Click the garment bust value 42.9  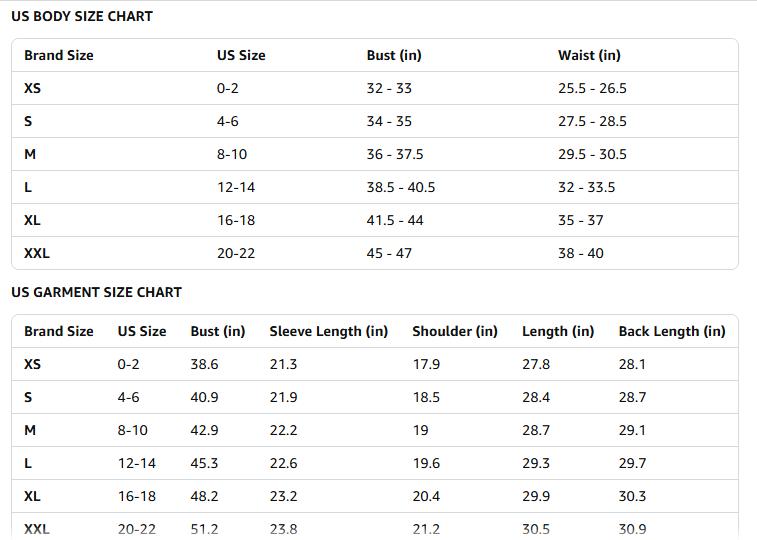coord(204,430)
